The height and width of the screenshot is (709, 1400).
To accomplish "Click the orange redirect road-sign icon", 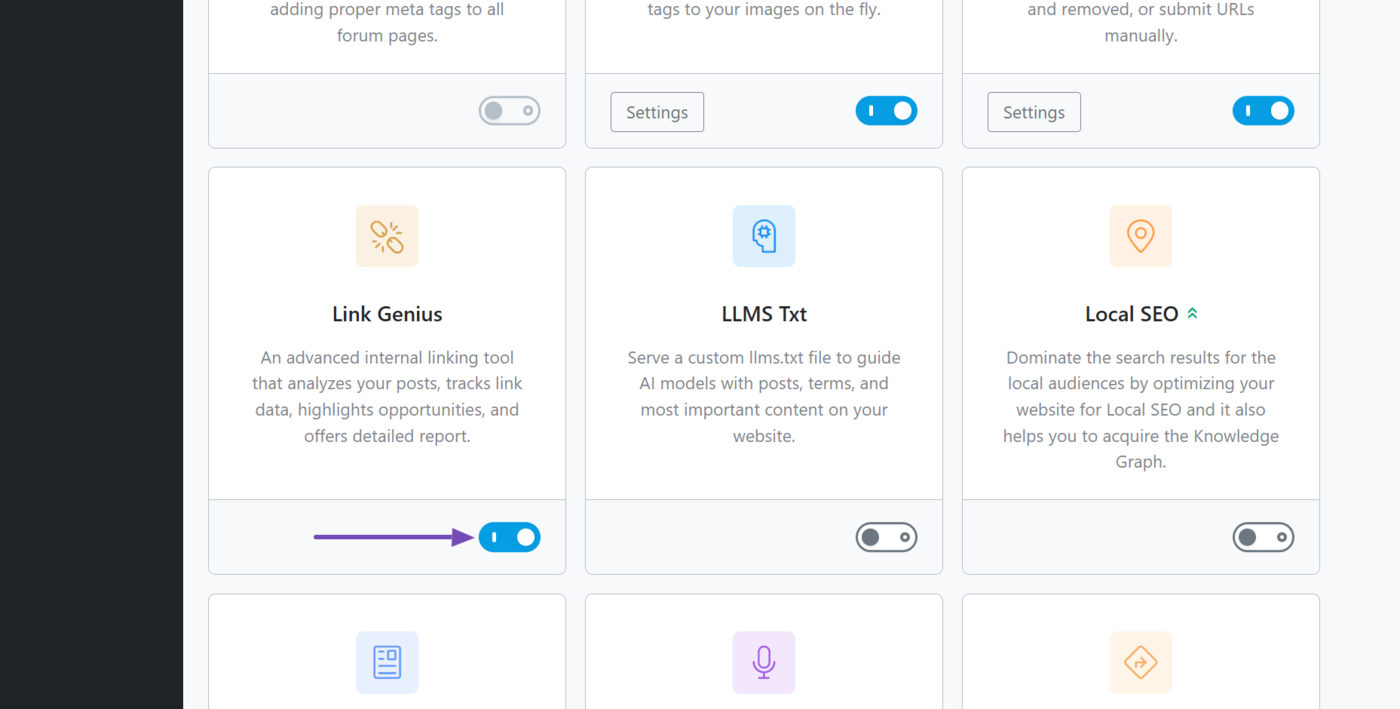I will pos(1140,662).
